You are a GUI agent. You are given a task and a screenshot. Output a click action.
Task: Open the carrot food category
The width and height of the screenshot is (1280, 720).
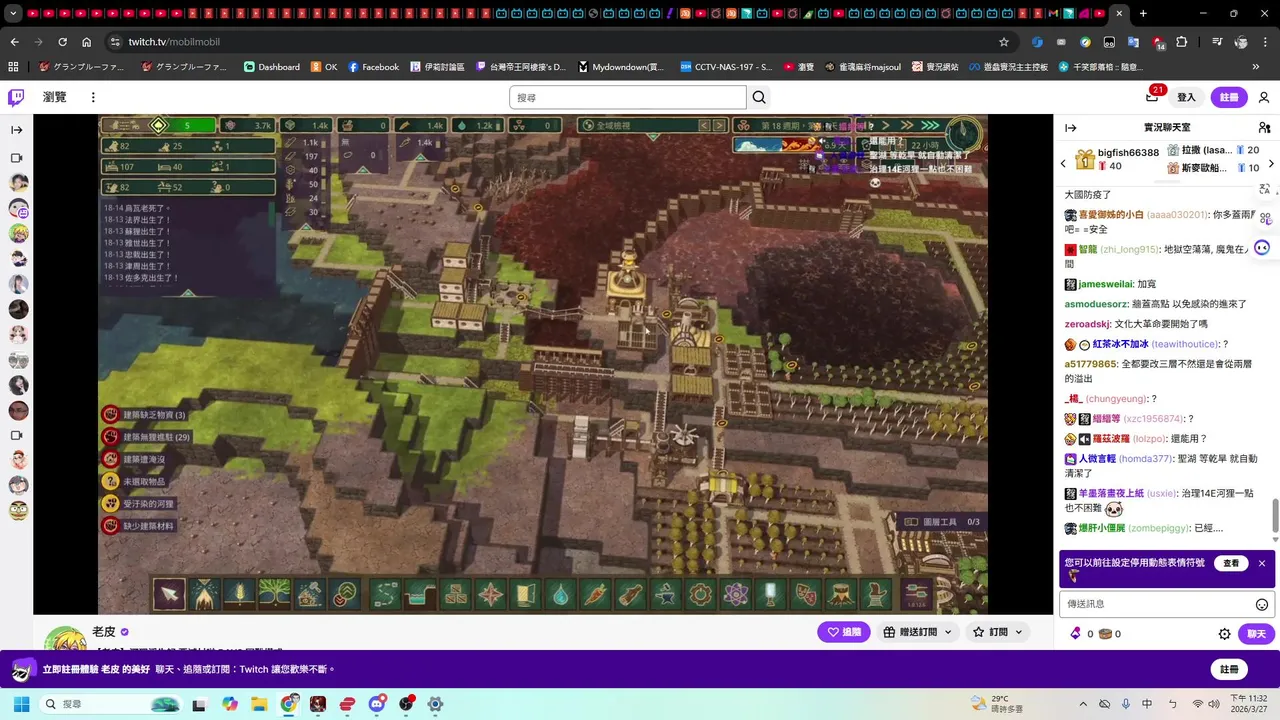coord(595,594)
